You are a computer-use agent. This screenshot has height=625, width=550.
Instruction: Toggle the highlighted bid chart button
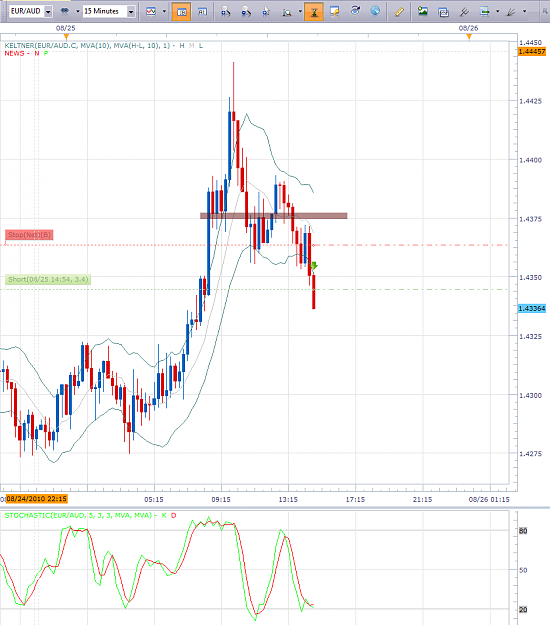(x=181, y=12)
